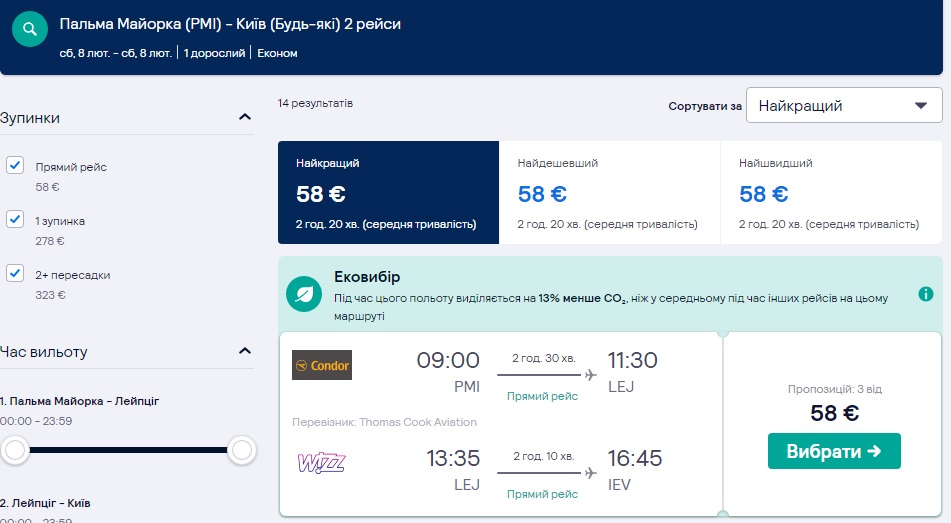Uncheck the 2+ пересадки checkbox

point(15,274)
